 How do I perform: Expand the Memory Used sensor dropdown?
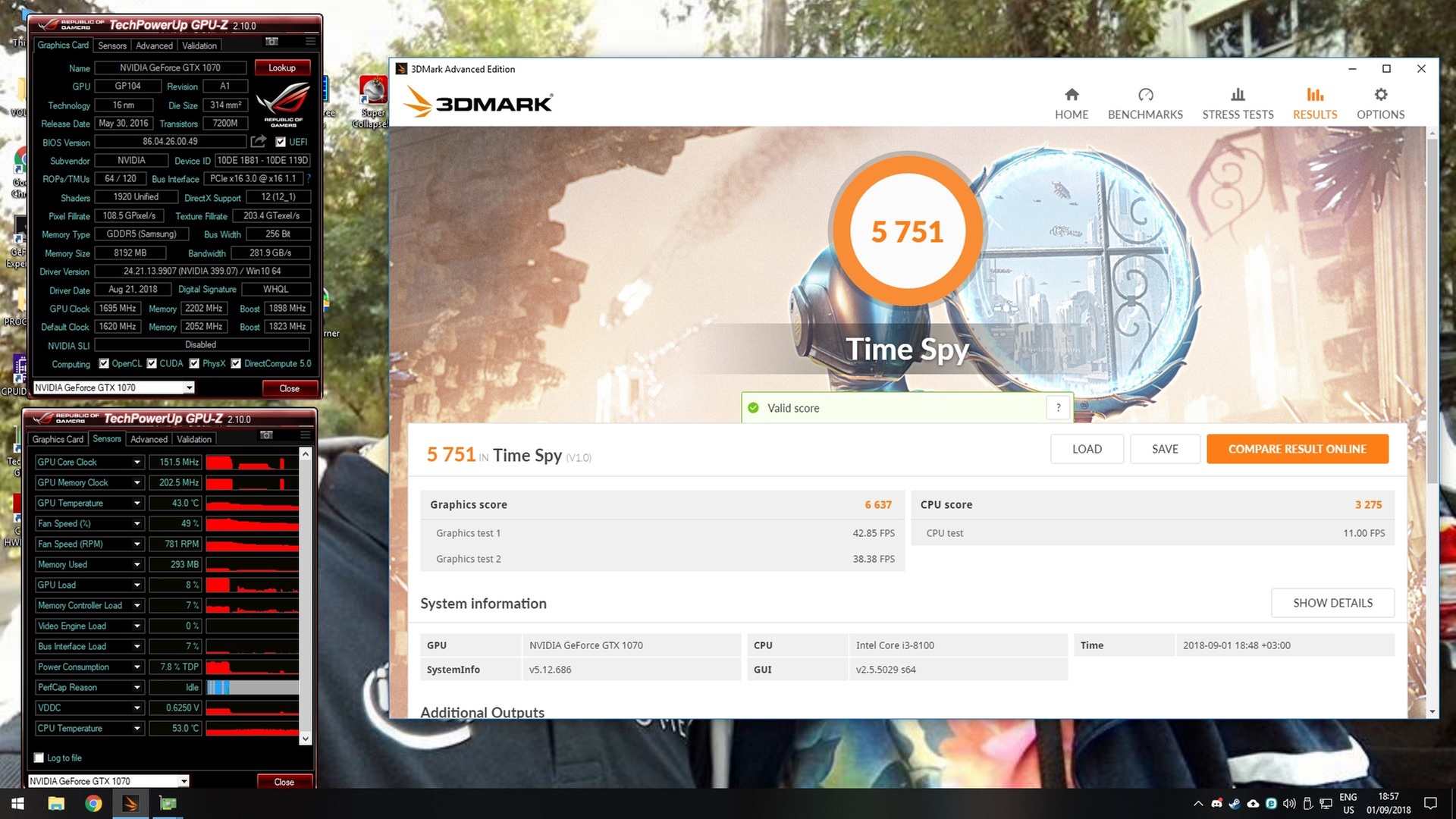click(x=137, y=564)
